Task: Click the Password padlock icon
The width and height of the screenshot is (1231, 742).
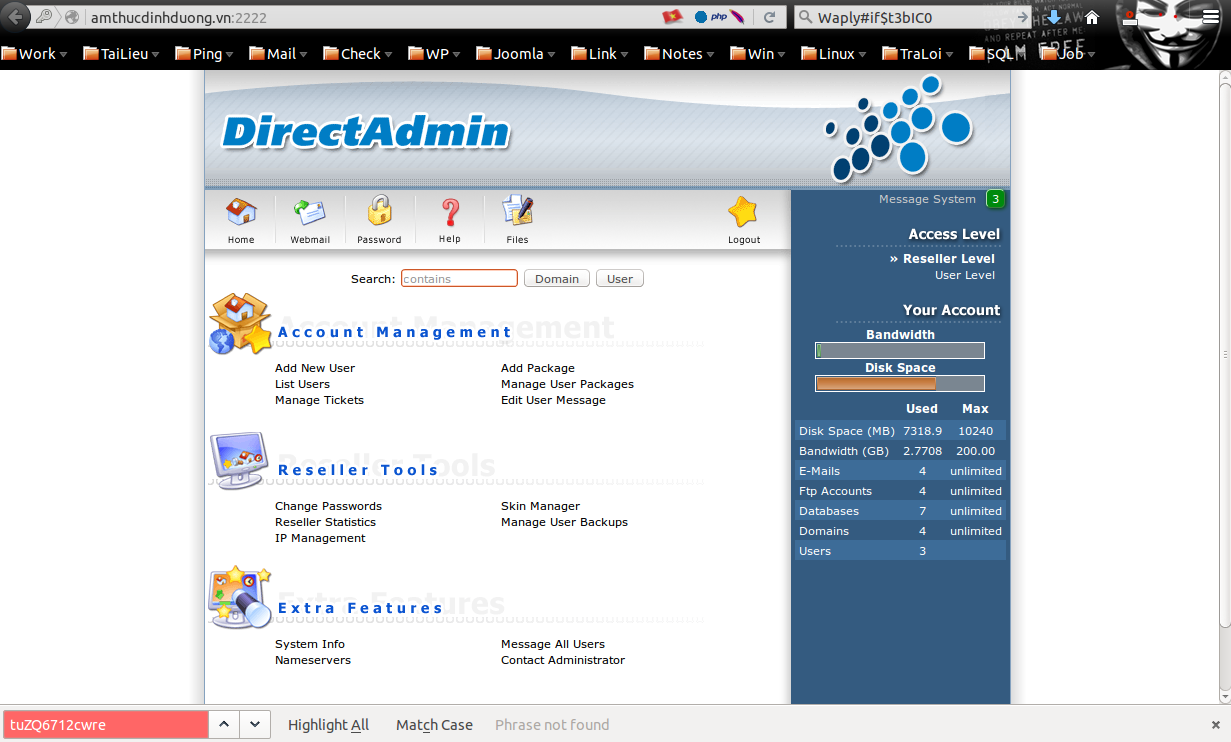Action: (379, 211)
